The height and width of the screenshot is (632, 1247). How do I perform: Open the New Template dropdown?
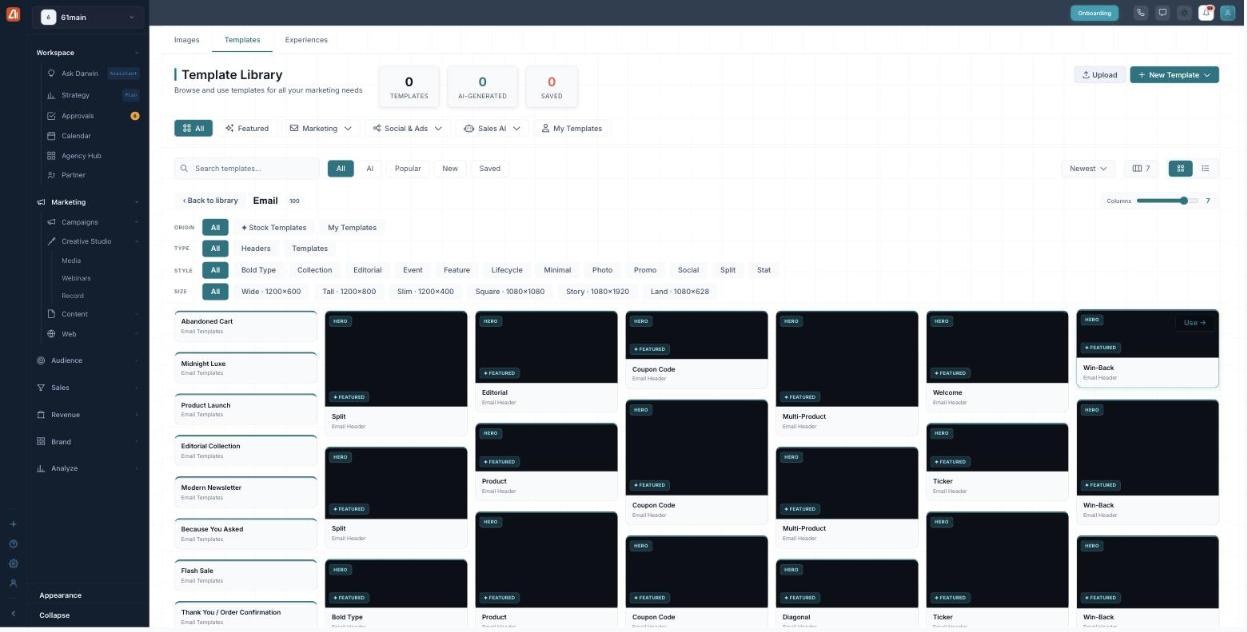[1174, 75]
